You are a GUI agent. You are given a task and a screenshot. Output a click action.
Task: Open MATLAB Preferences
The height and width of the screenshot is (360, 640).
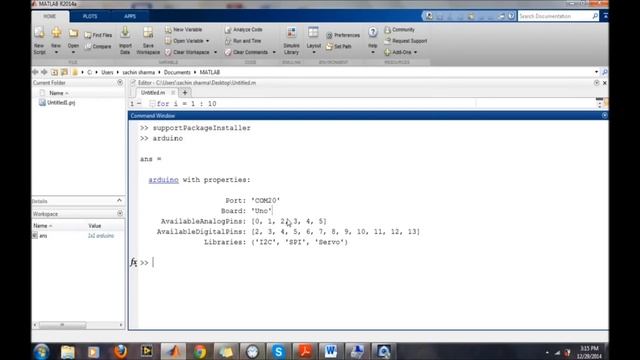343,35
